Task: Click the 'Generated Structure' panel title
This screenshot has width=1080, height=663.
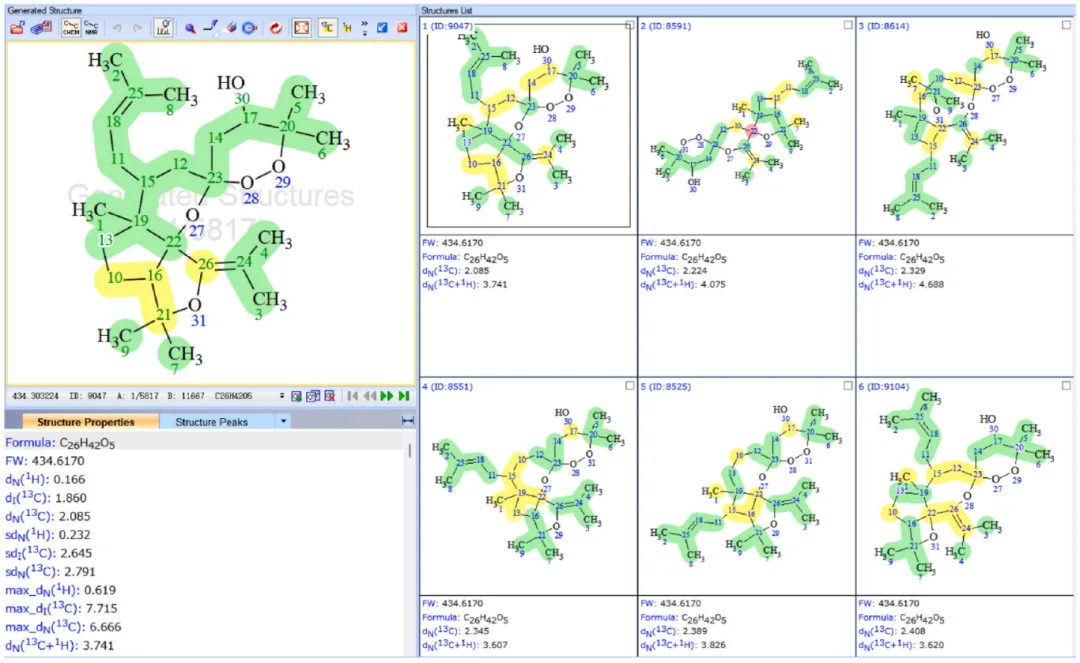Action: pyautogui.click(x=44, y=10)
